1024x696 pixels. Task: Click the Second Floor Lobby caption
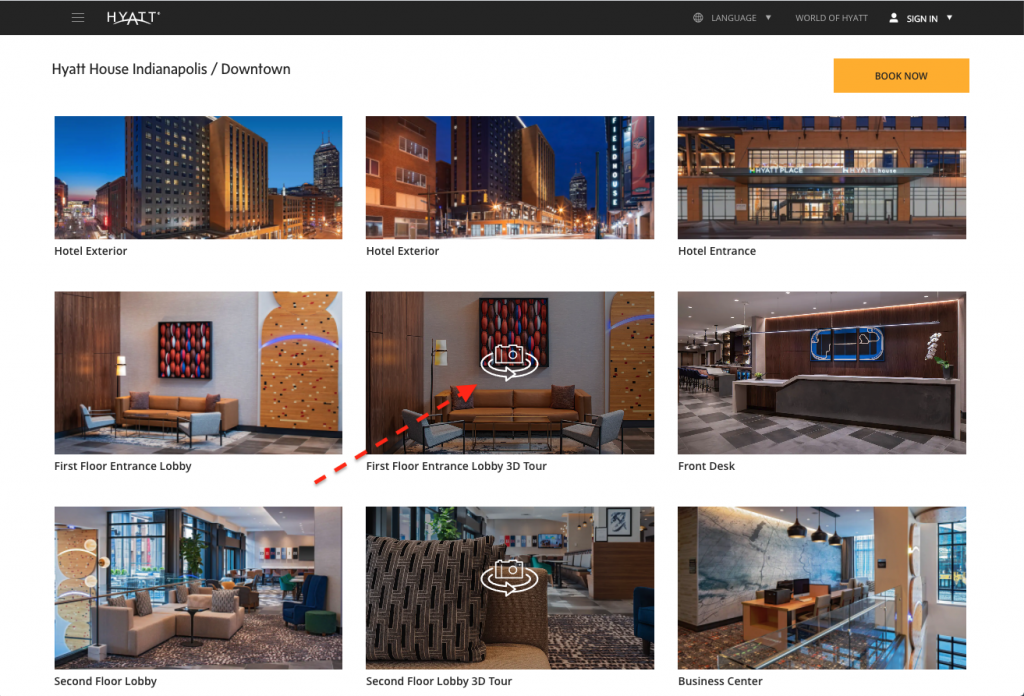click(105, 681)
